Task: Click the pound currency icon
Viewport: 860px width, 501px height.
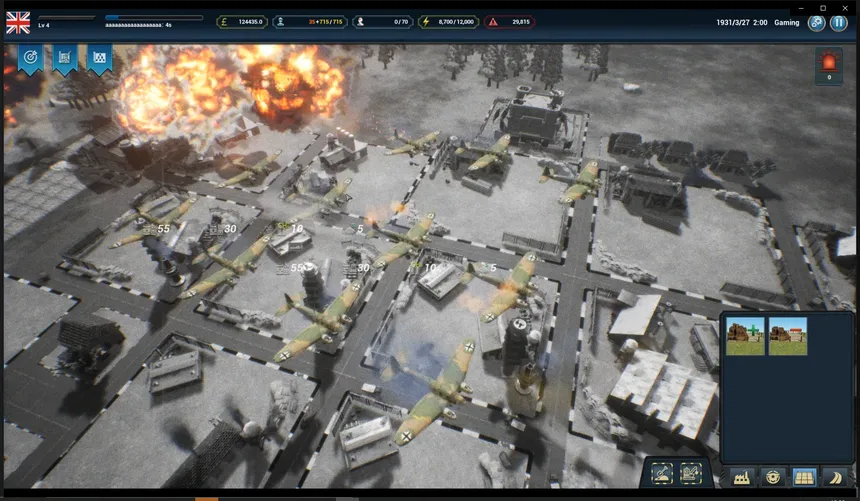Action: tap(224, 22)
